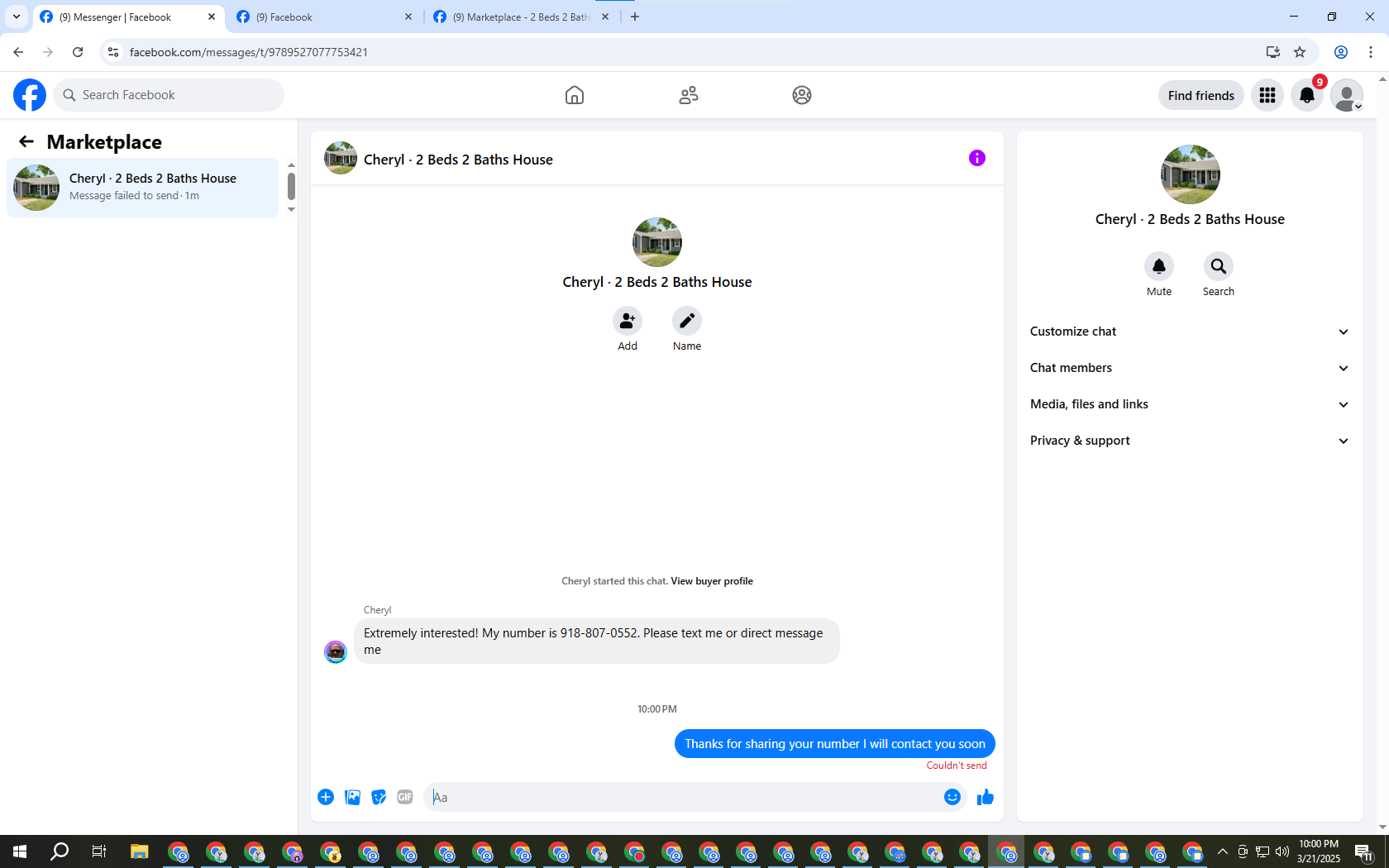
Task: Open the Groups icon in top navigation
Action: [x=802, y=95]
